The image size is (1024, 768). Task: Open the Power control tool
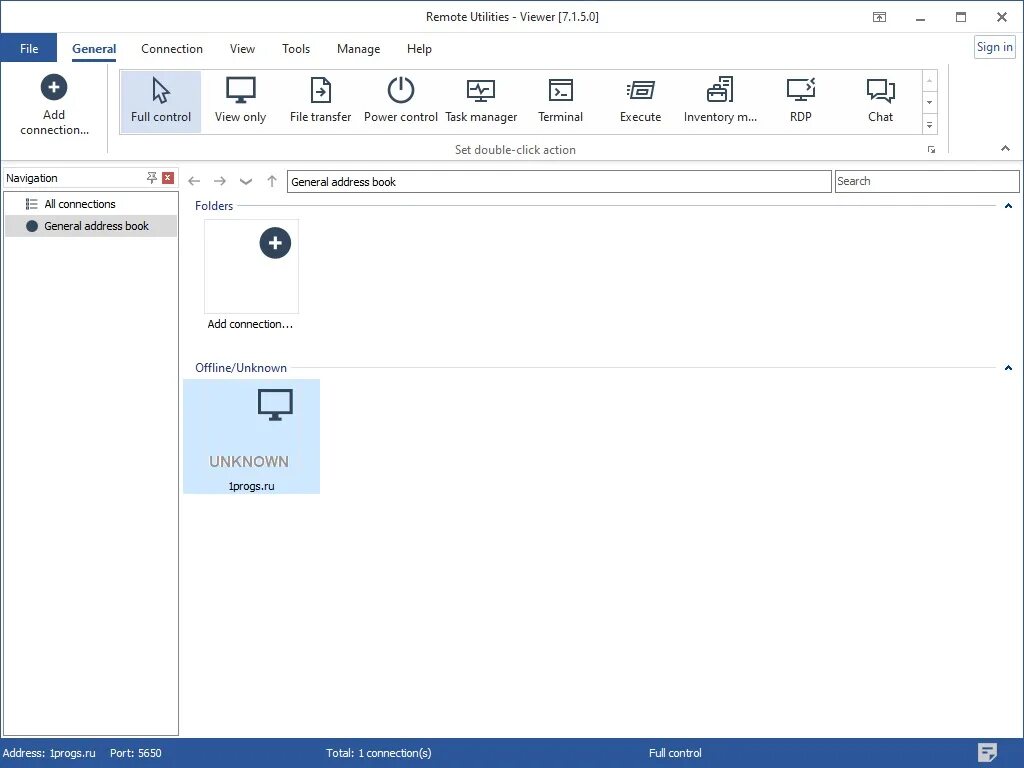pyautogui.click(x=400, y=100)
